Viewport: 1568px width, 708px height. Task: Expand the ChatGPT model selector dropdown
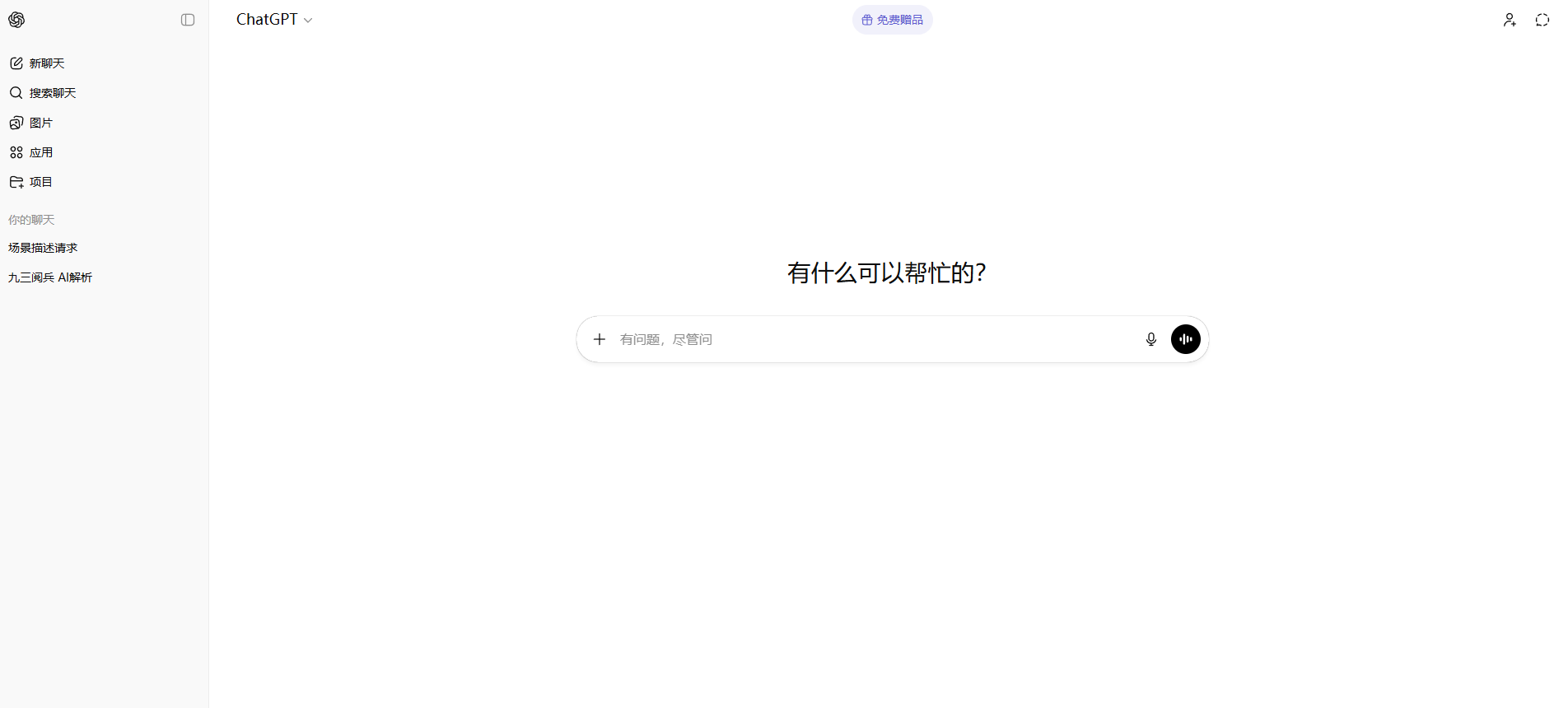coord(274,20)
